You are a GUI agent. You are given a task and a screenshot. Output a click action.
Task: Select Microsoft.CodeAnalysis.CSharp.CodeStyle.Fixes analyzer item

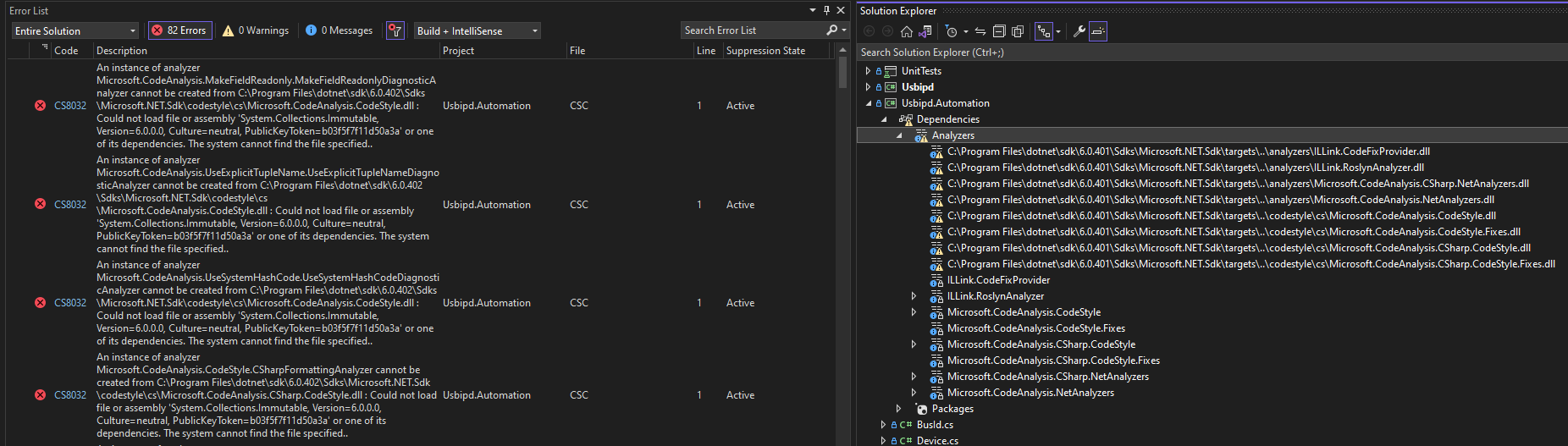(1053, 361)
